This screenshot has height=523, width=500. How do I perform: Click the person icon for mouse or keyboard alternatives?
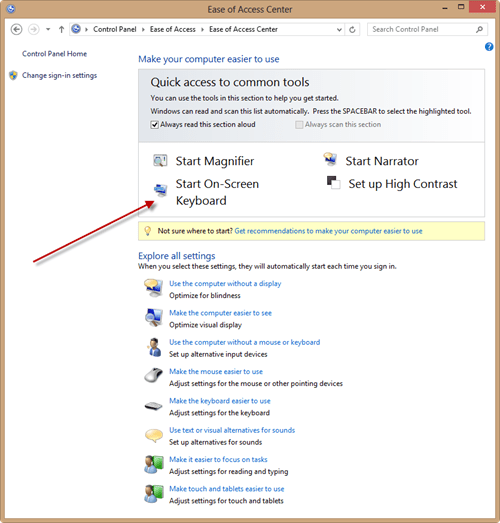[x=154, y=347]
